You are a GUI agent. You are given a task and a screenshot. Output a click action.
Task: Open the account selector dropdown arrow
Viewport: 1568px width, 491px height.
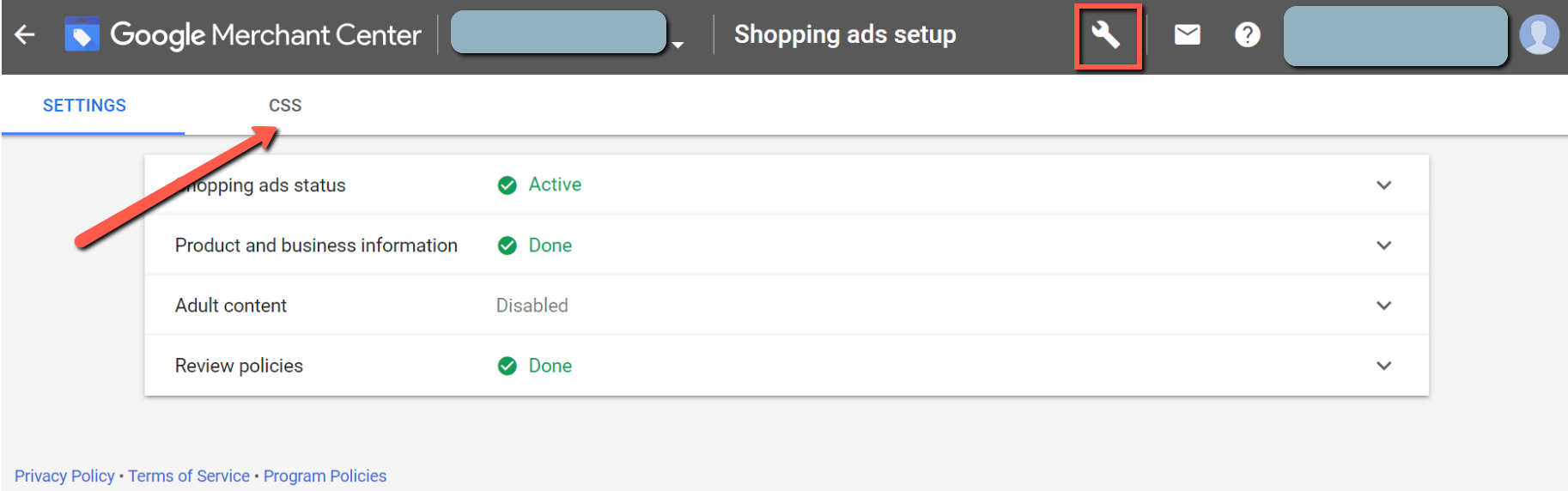[678, 44]
